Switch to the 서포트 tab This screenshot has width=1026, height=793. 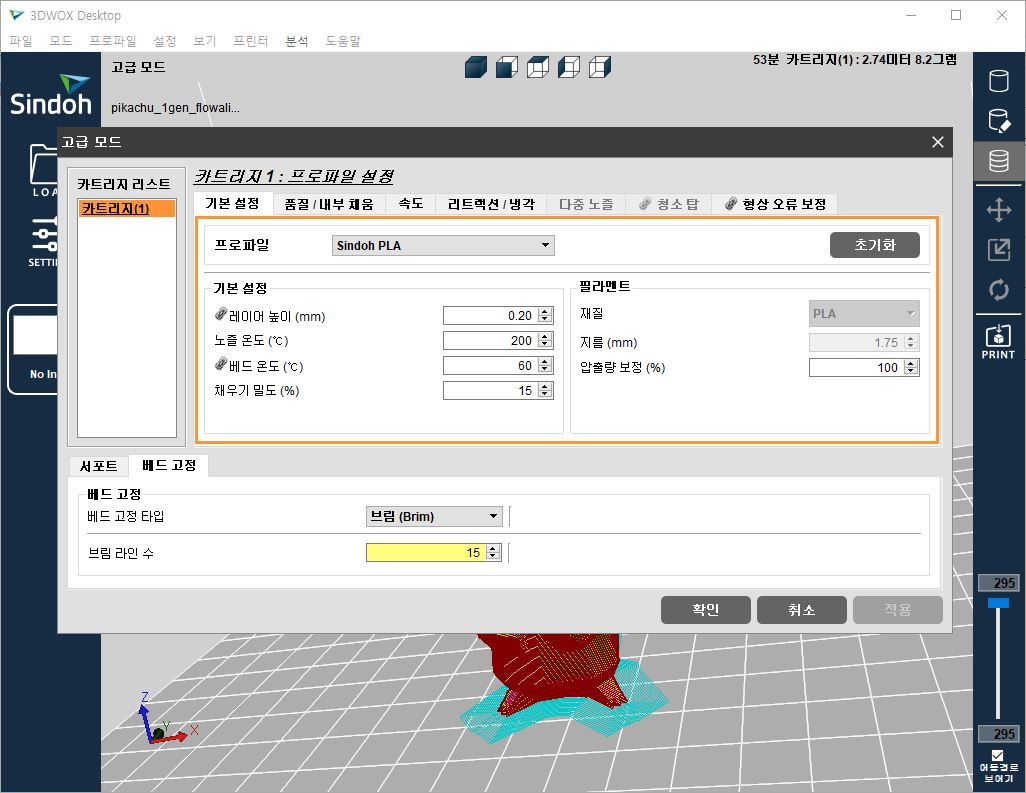99,465
